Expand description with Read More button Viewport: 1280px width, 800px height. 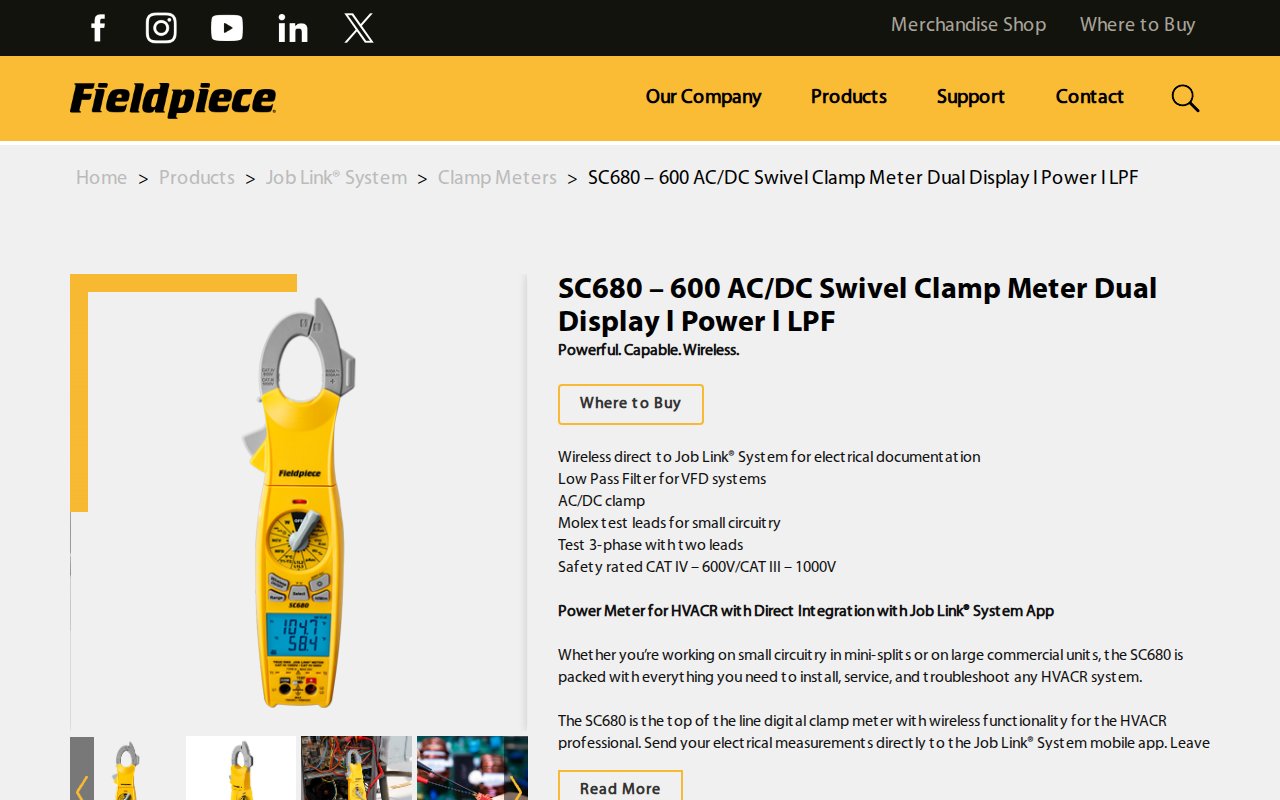[620, 788]
